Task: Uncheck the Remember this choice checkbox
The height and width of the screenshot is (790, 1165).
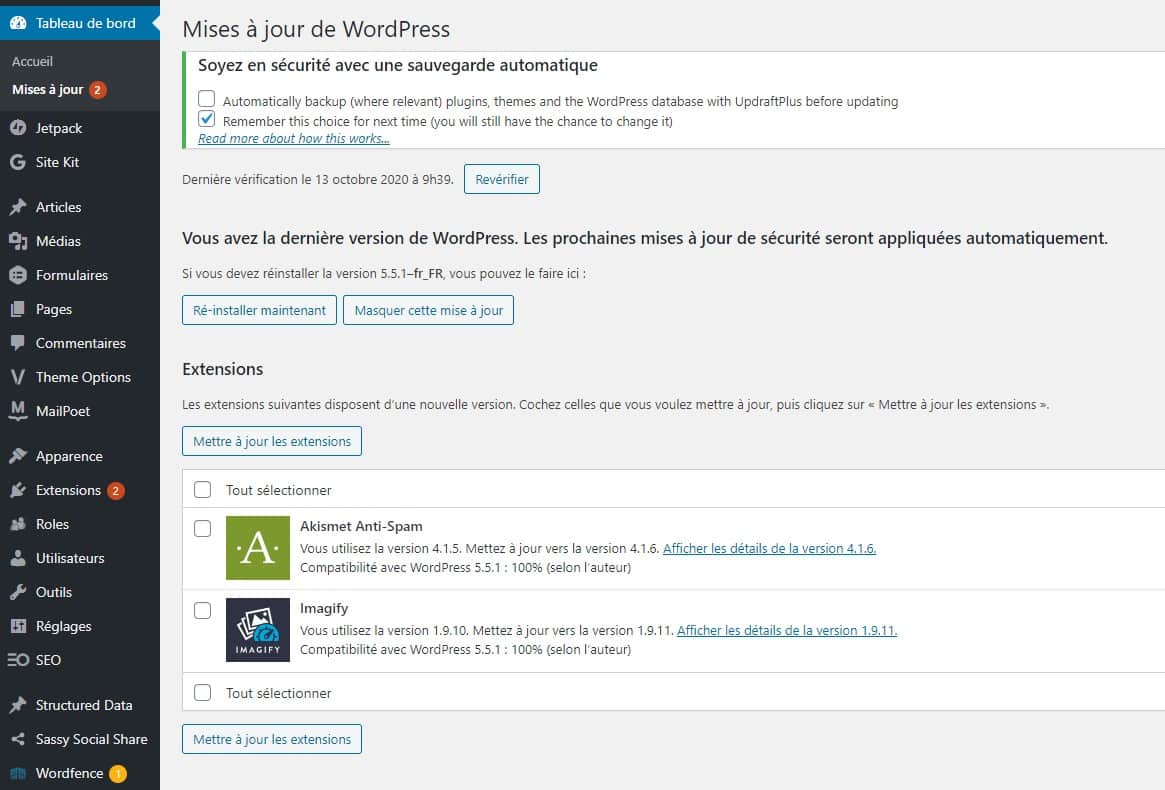Action: pos(206,118)
